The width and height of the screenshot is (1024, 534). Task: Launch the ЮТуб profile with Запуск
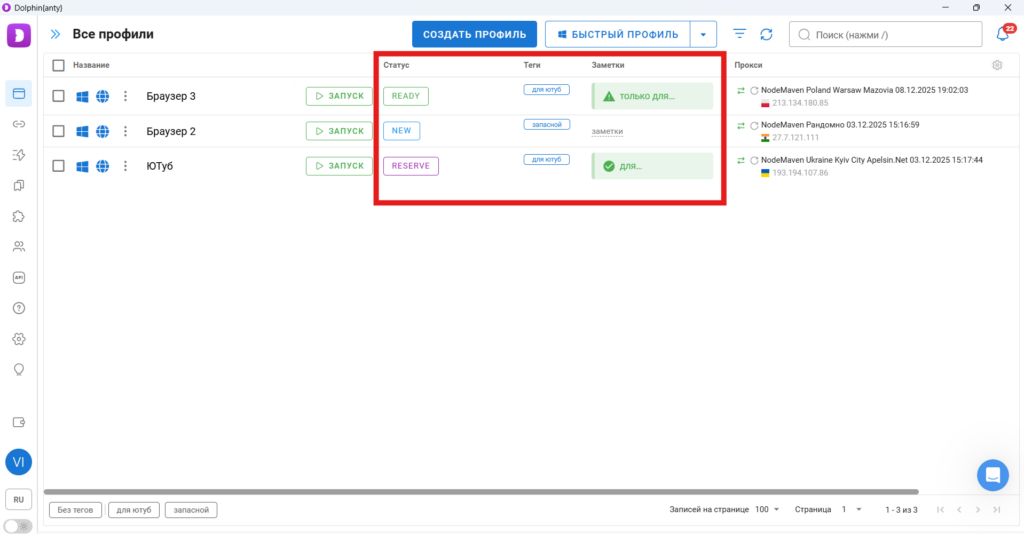[x=340, y=166]
